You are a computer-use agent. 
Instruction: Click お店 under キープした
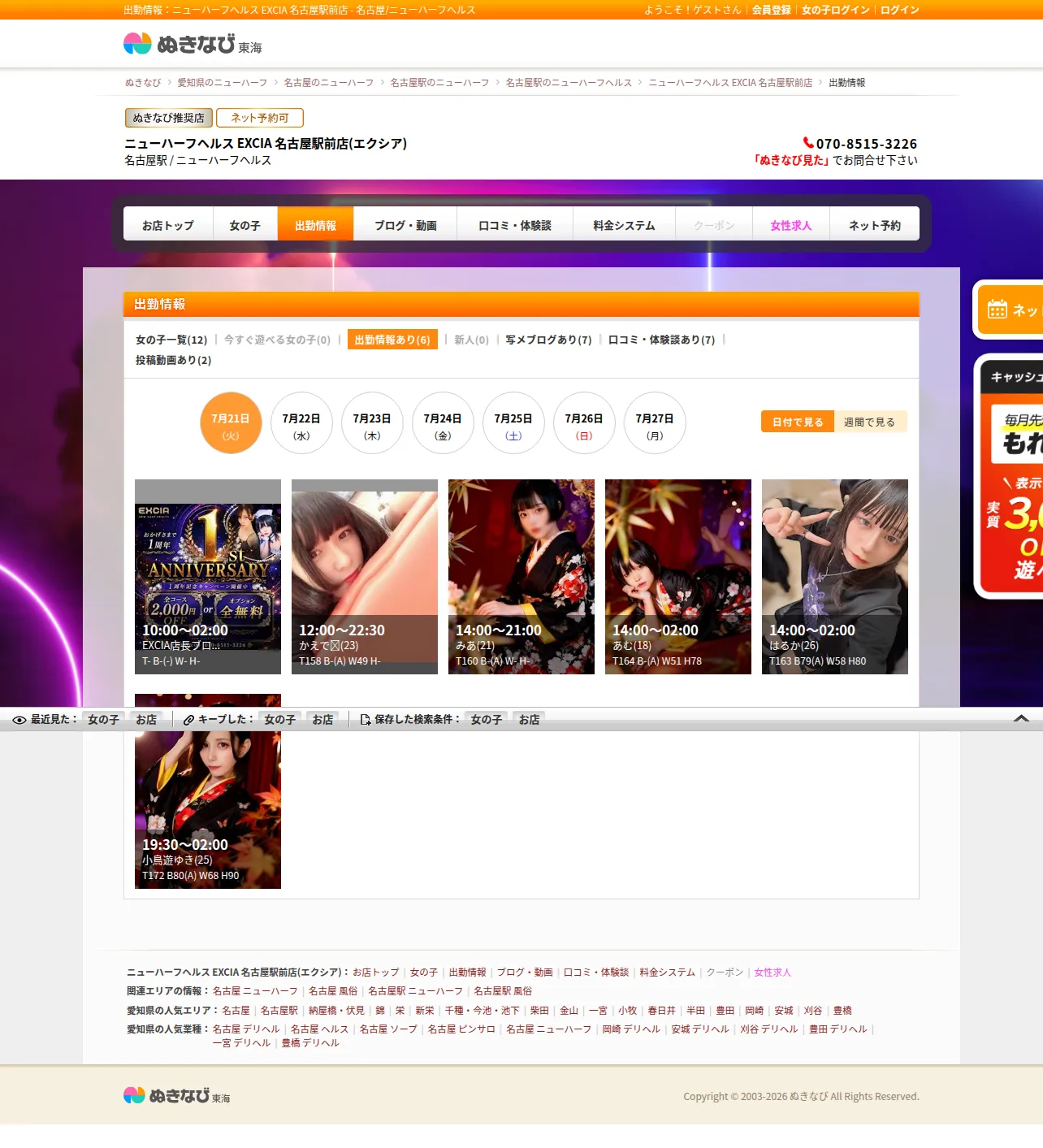(x=322, y=720)
